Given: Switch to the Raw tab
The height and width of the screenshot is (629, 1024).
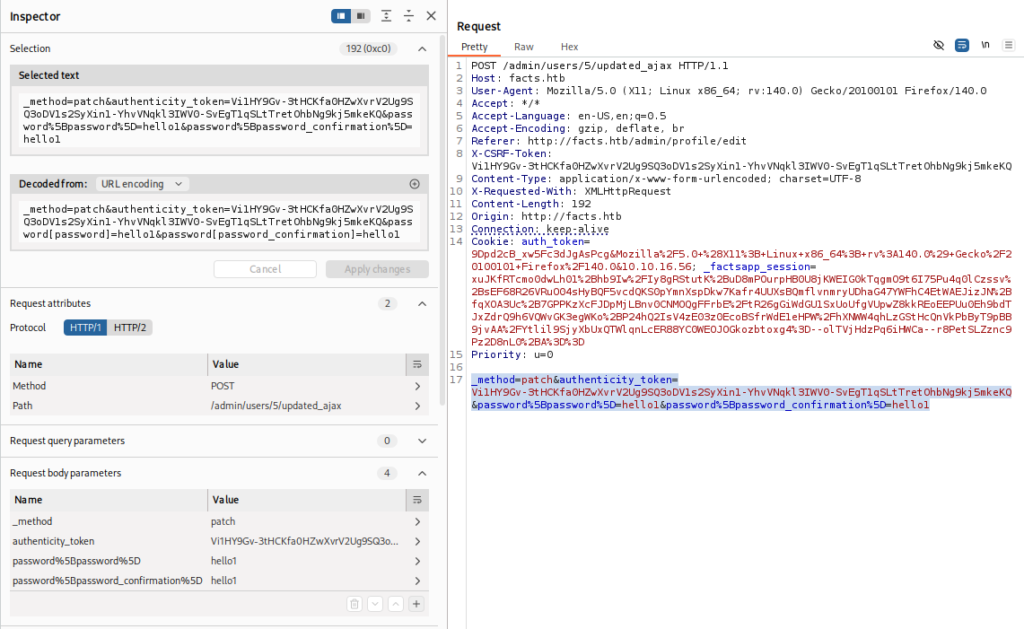Looking at the screenshot, I should tap(523, 47).
